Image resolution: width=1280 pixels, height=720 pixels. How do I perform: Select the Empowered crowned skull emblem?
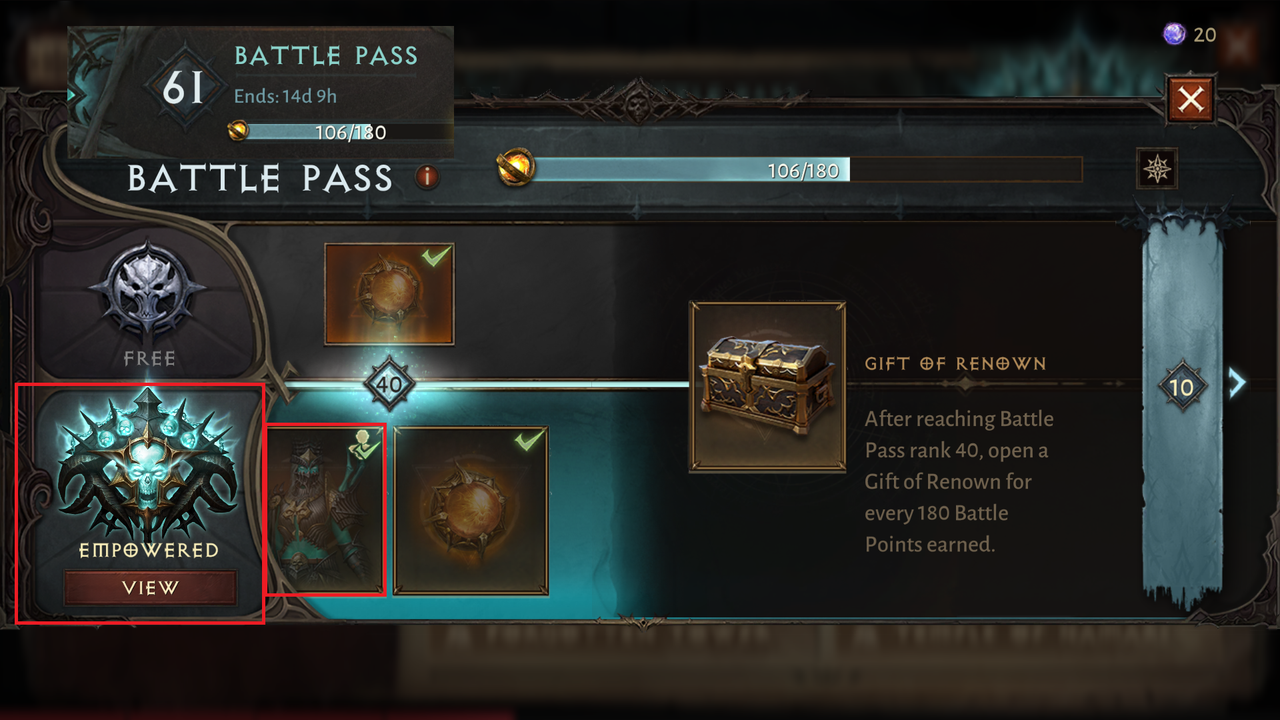pos(148,465)
